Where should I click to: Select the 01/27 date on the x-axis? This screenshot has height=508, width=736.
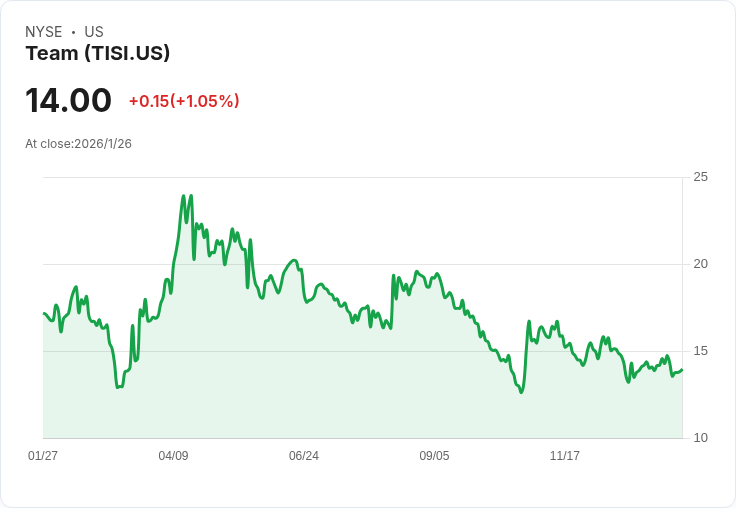click(43, 456)
